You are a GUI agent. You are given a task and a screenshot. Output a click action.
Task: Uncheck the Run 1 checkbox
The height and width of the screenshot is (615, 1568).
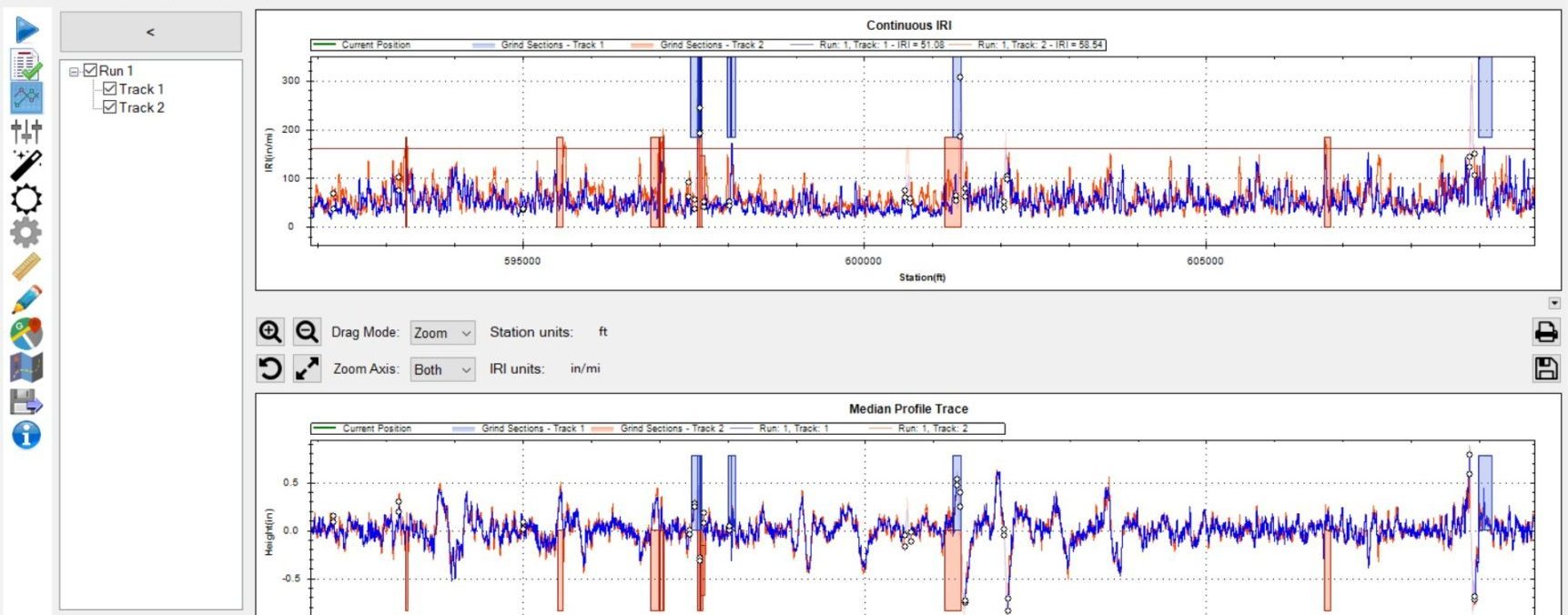click(x=90, y=70)
